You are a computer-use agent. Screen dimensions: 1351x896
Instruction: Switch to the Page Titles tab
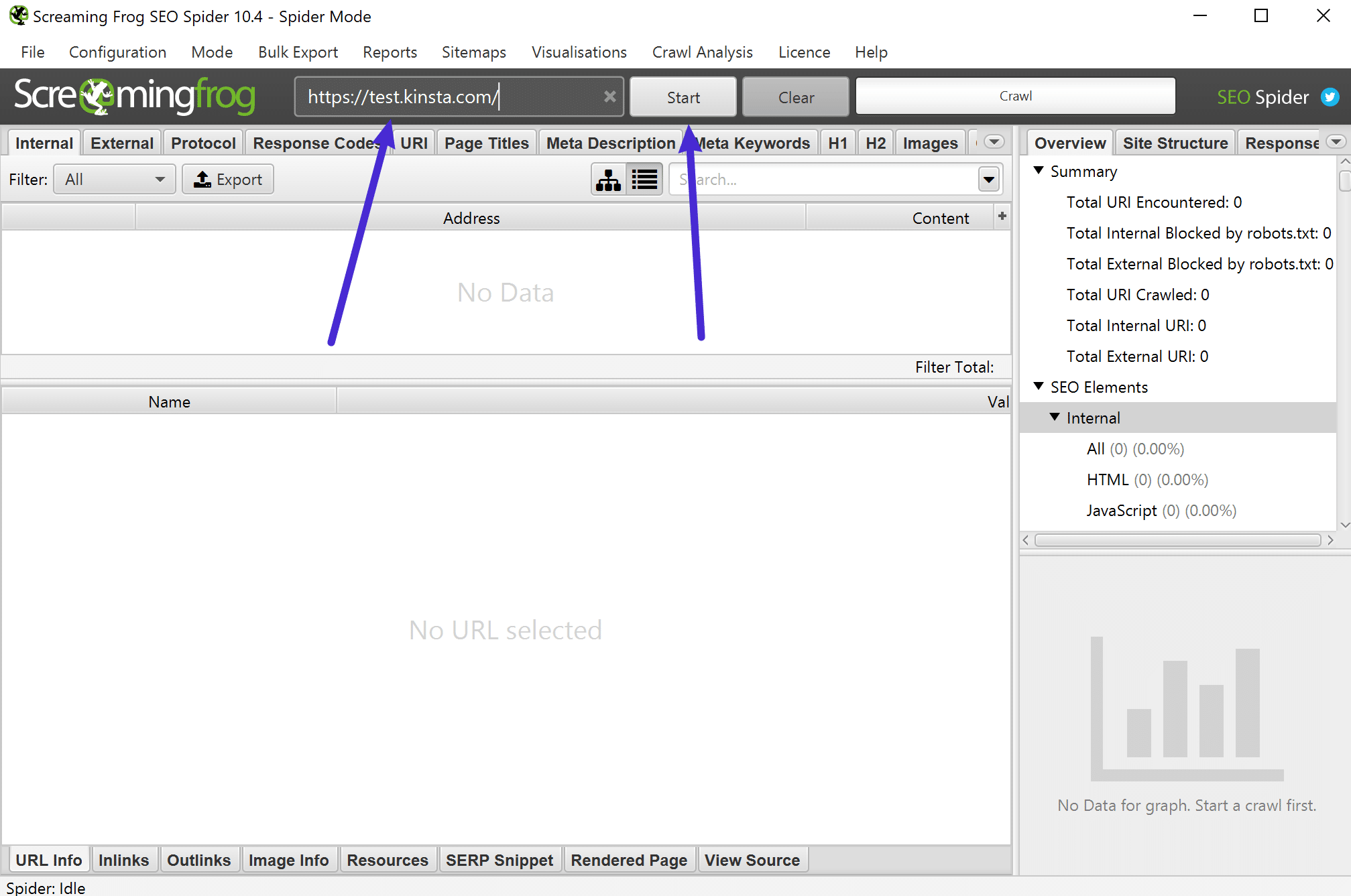pyautogui.click(x=488, y=143)
